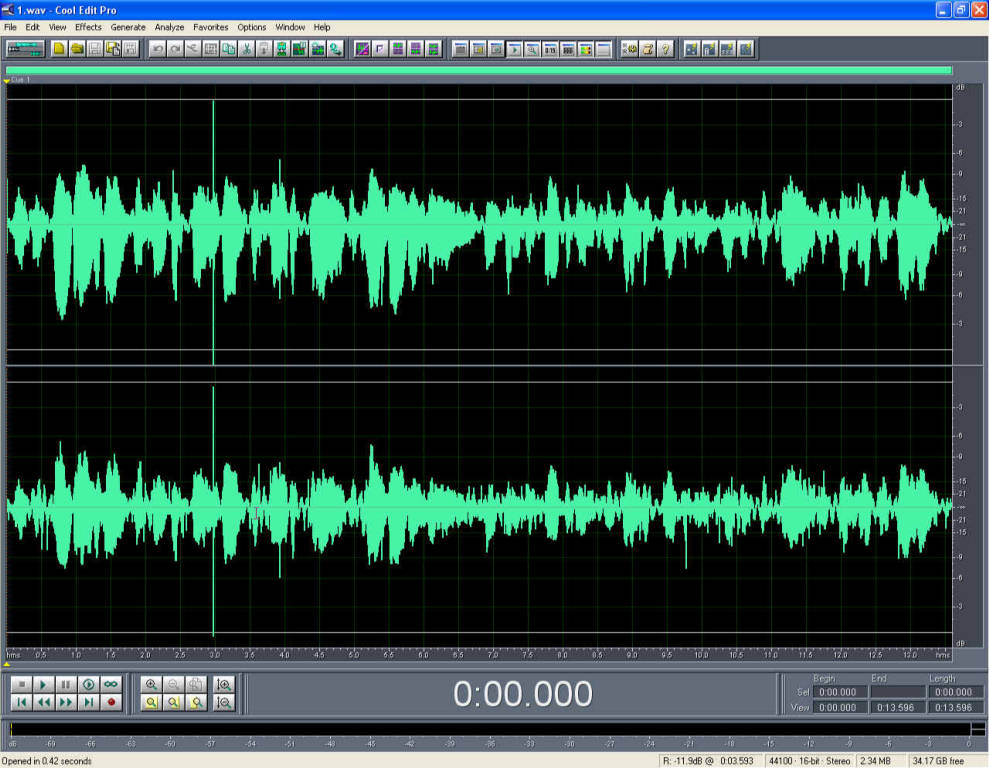The height and width of the screenshot is (768, 989).
Task: Click the Zoom In Vertically icon
Action: (224, 684)
